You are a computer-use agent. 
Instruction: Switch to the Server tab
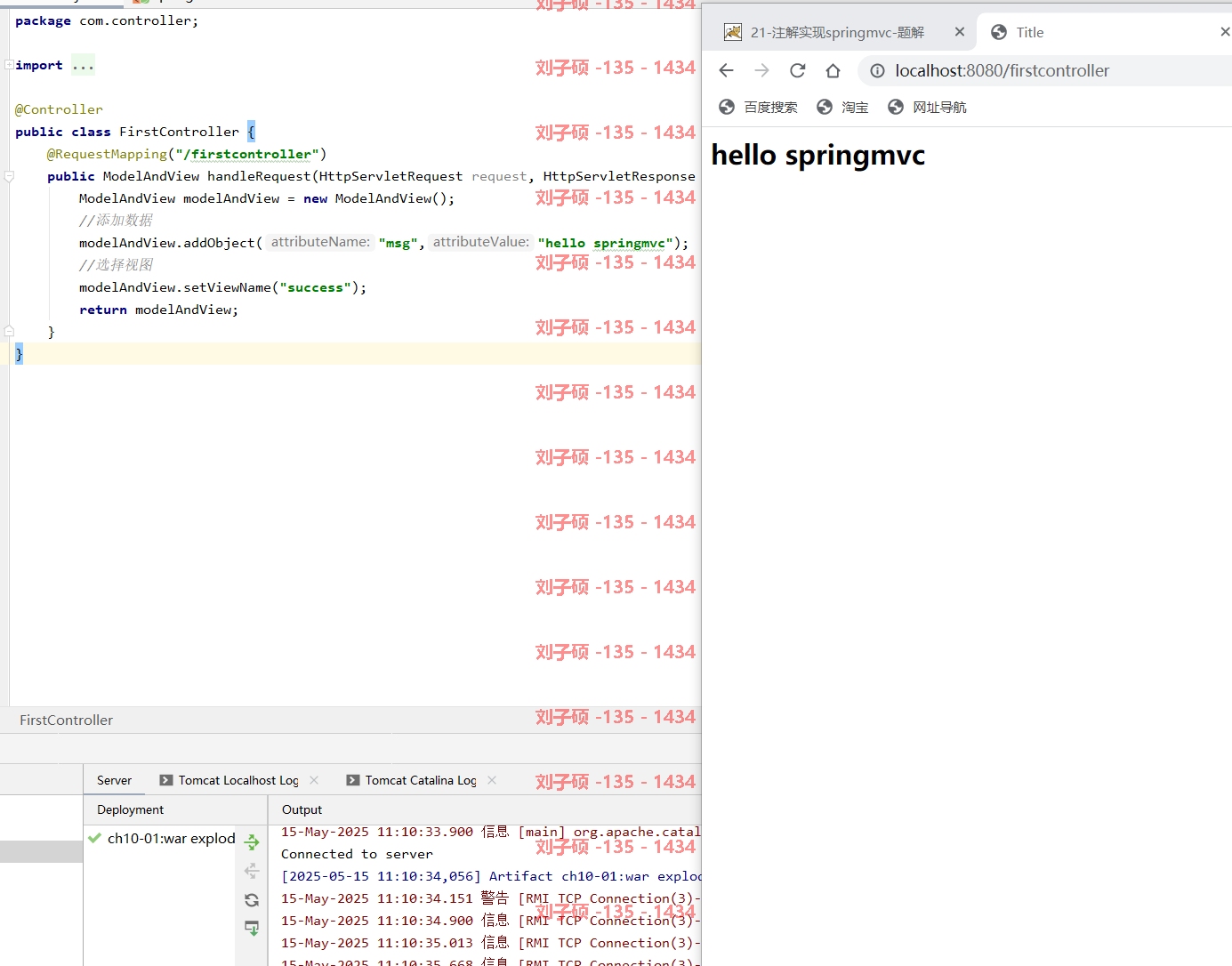114,780
